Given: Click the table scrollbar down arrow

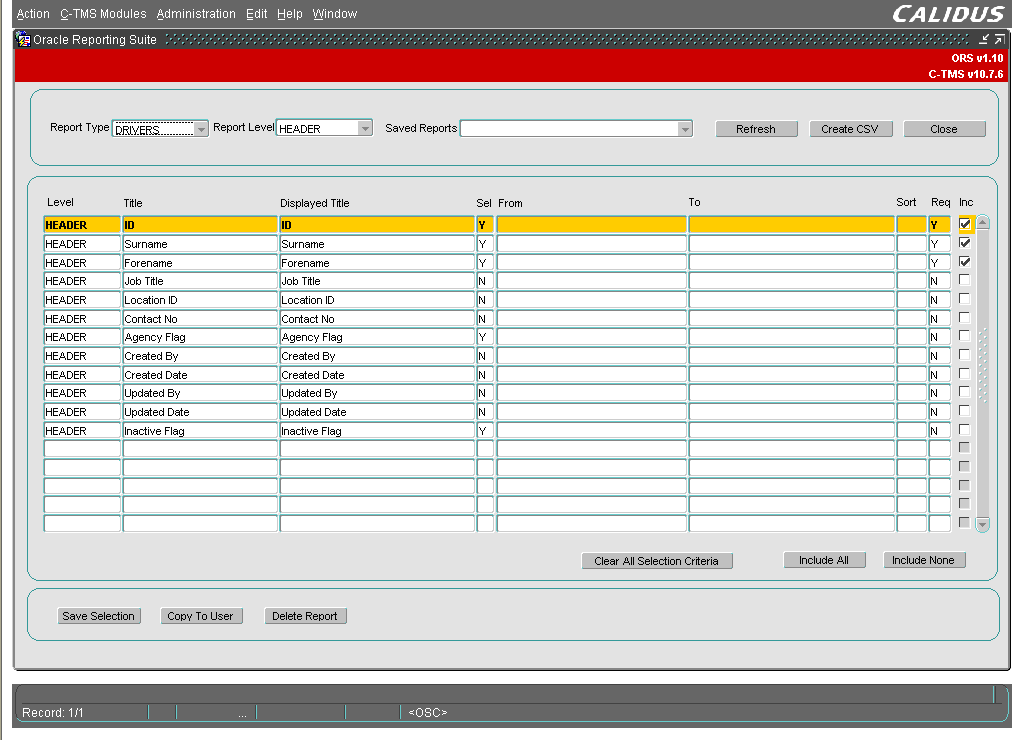Looking at the screenshot, I should coord(983,524).
